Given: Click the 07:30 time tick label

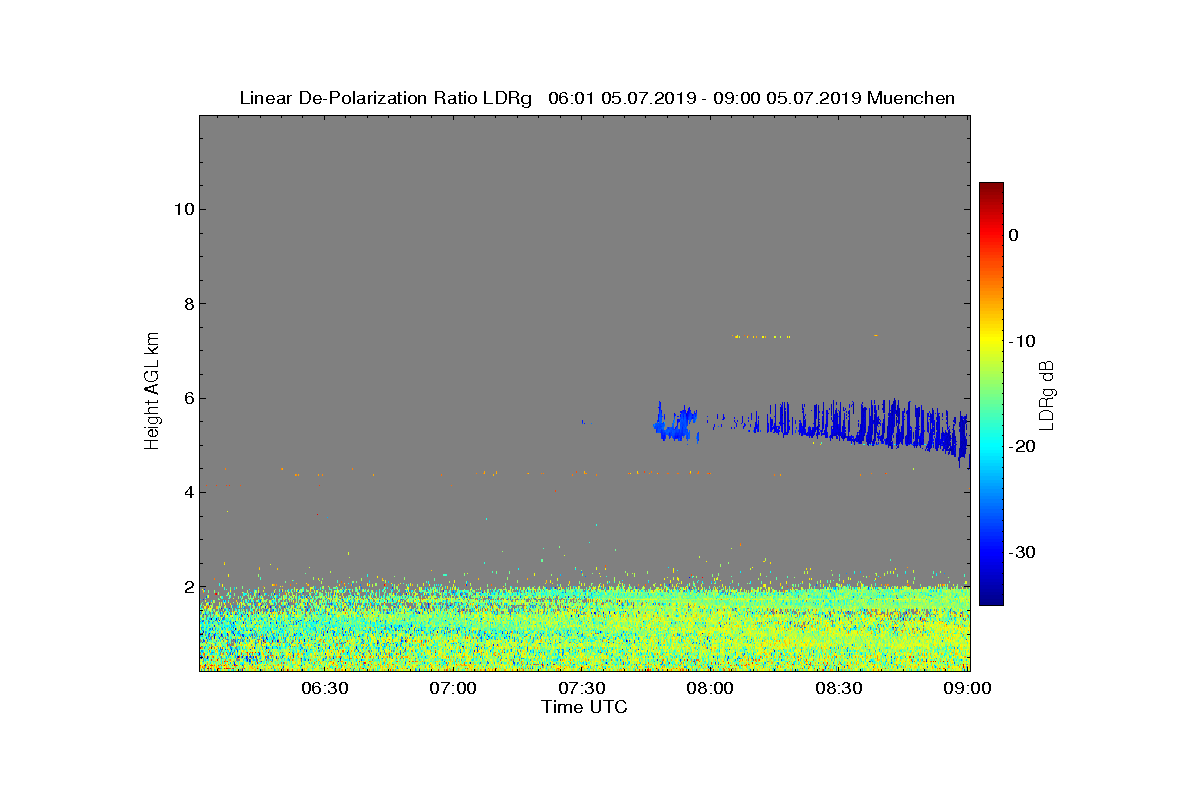Looking at the screenshot, I should click(x=582, y=688).
